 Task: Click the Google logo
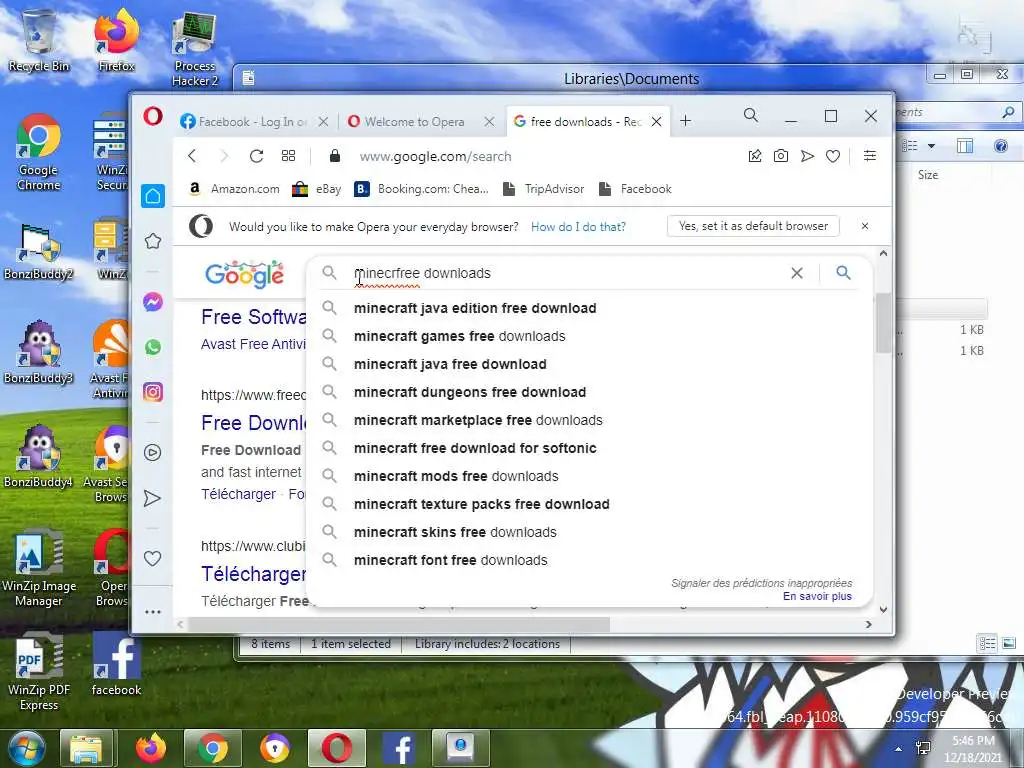click(x=244, y=274)
